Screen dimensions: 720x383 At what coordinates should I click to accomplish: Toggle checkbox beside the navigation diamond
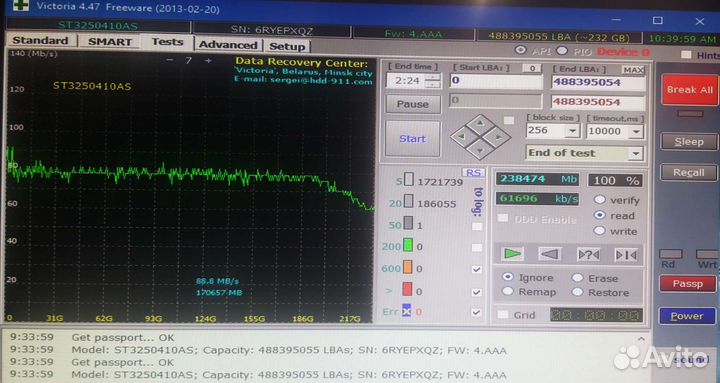(x=509, y=120)
